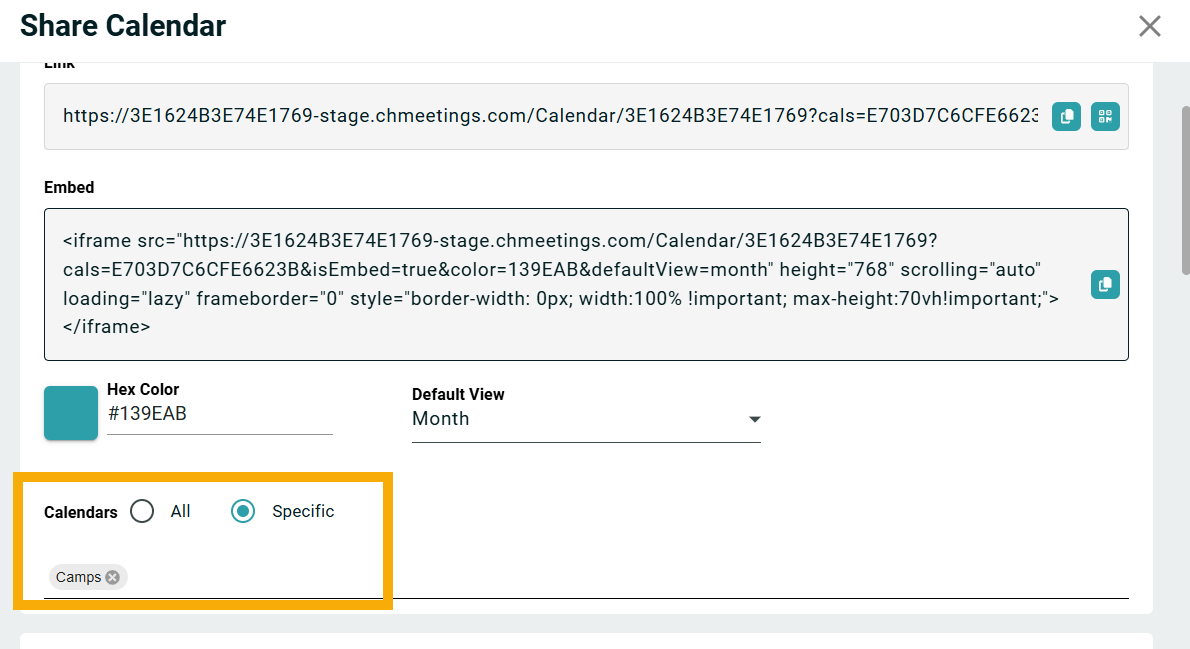
Task: Copy the calendar link to clipboard
Action: (1066, 116)
